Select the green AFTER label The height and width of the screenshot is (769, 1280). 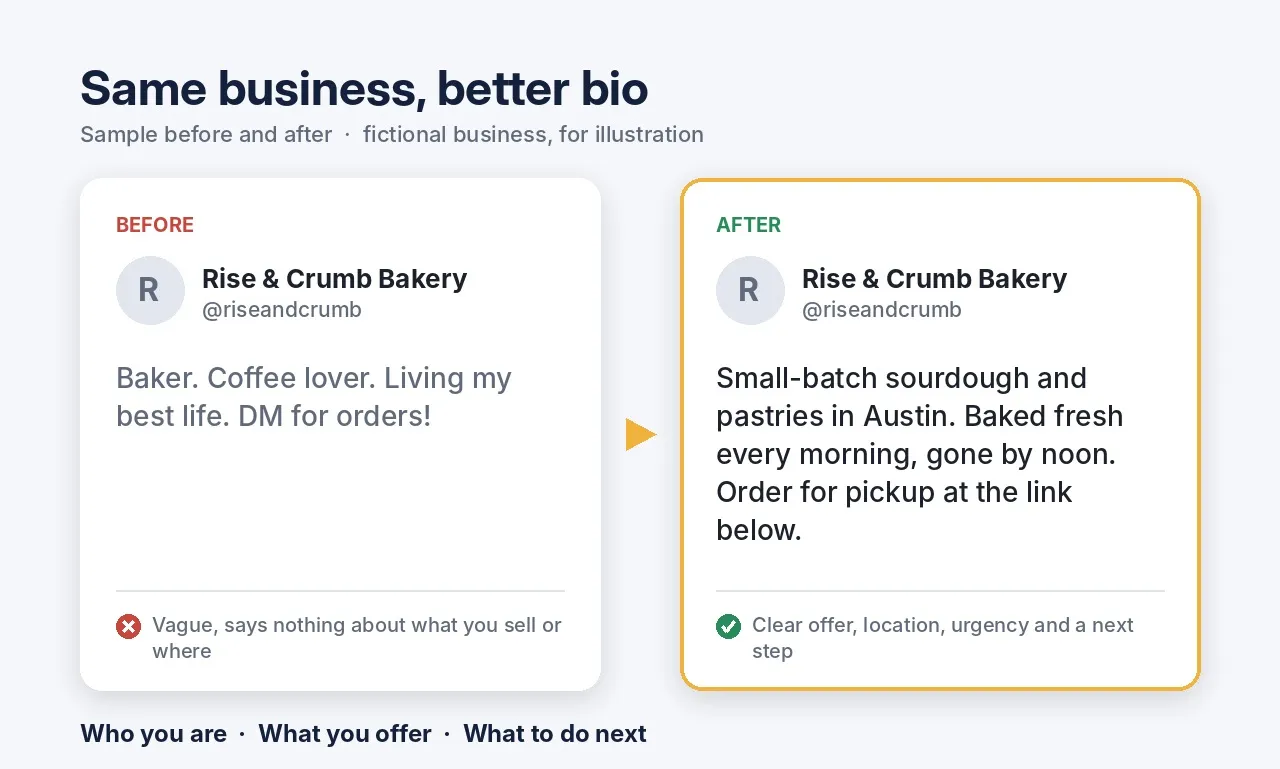(748, 225)
